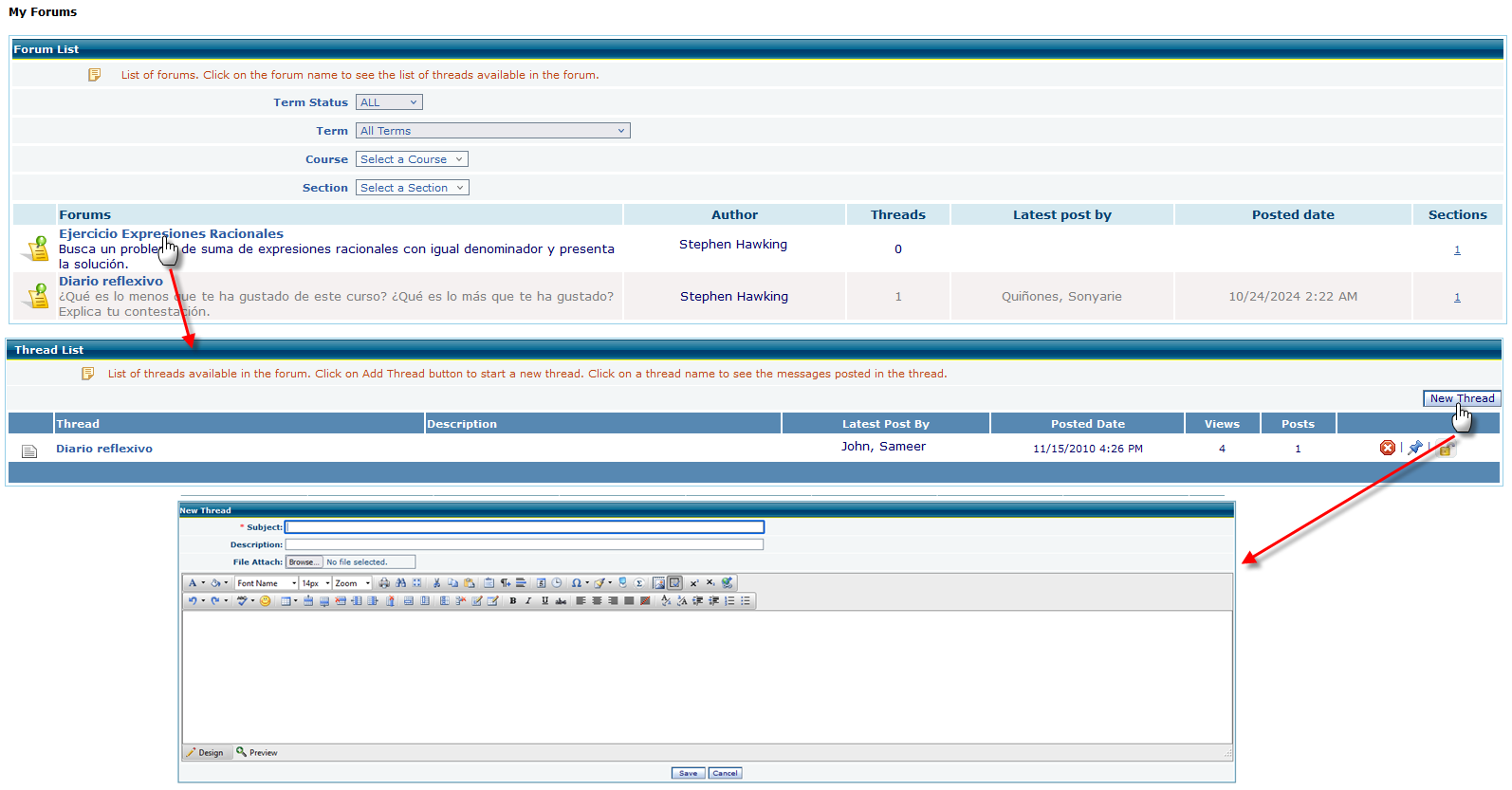1512x790 pixels.
Task: Insert special symbol using Omega icon
Action: pyautogui.click(x=576, y=583)
